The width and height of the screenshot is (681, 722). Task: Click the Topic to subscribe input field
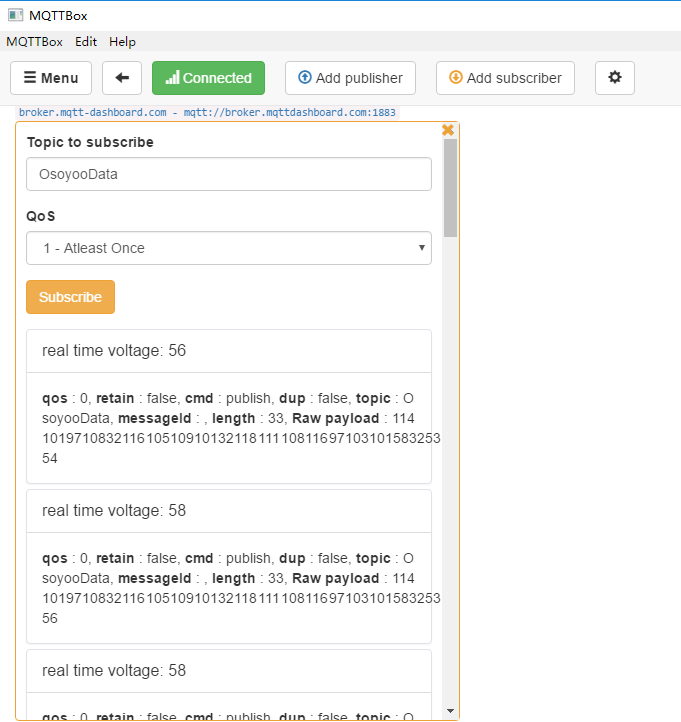[229, 174]
